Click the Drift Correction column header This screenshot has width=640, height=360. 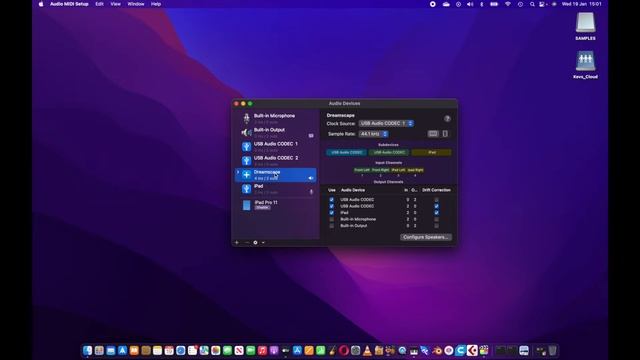pyautogui.click(x=436, y=190)
